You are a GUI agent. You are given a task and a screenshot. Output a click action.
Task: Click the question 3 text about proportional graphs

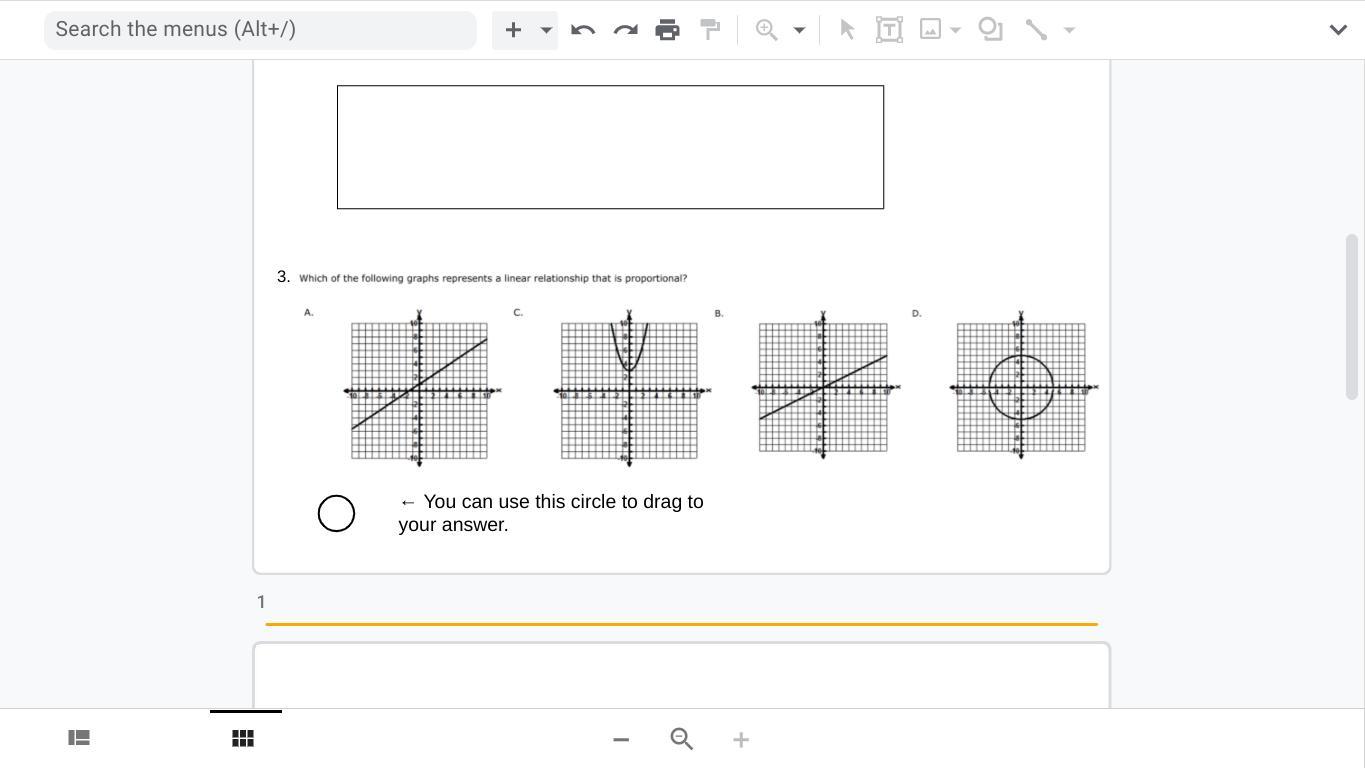(x=493, y=278)
